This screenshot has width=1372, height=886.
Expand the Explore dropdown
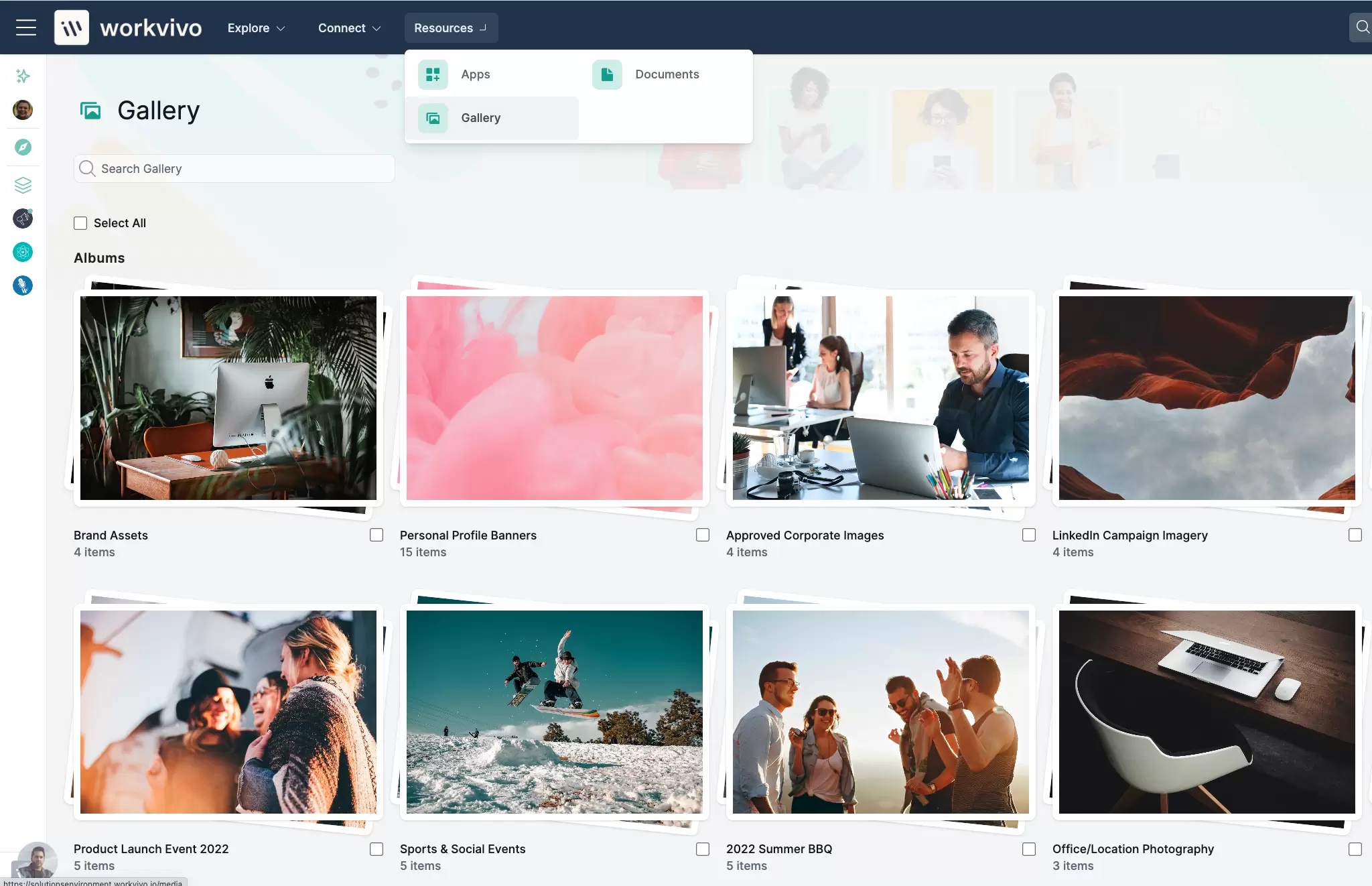256,28
